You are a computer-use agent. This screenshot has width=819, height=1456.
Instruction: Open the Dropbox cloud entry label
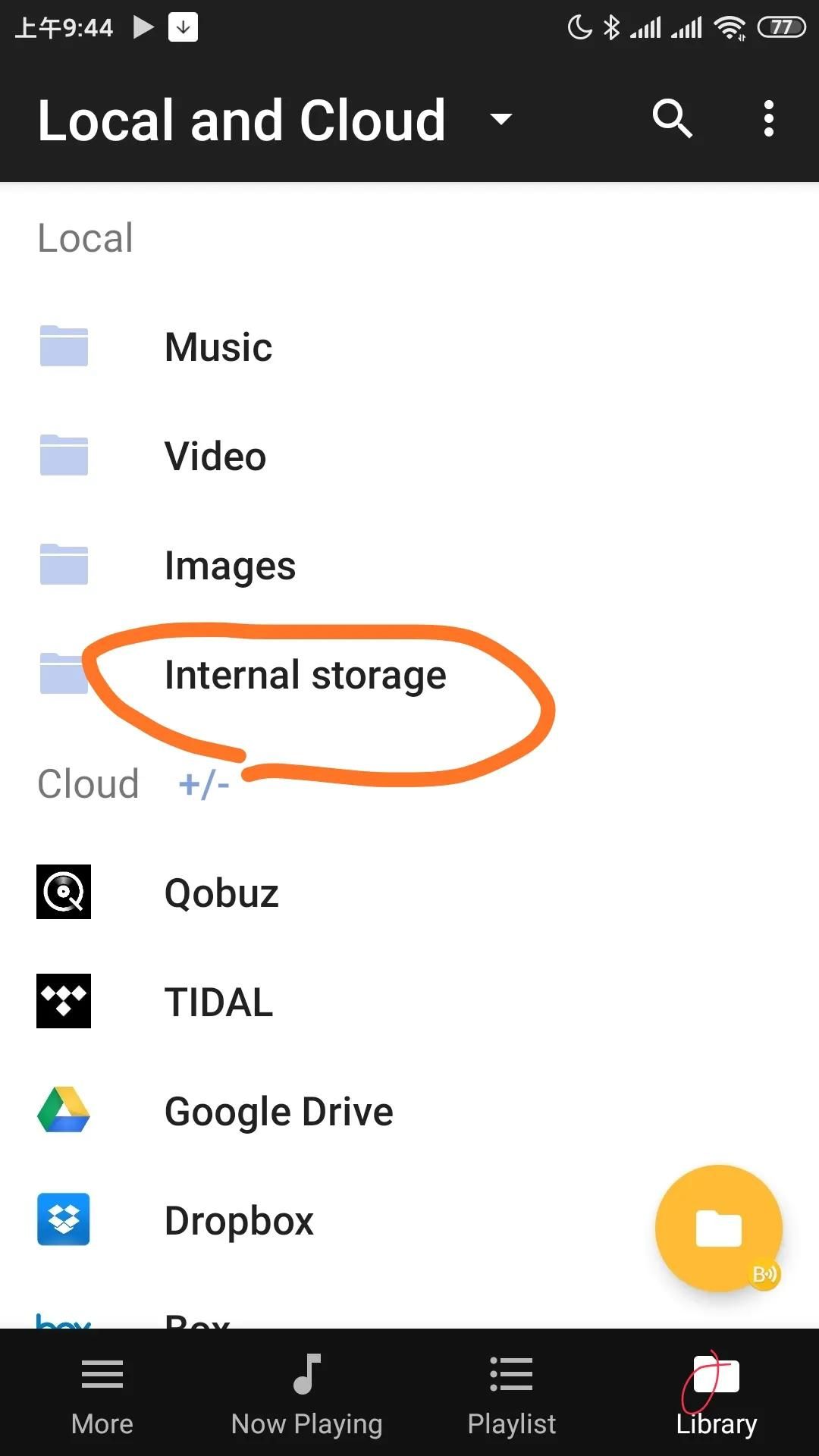coord(239,1221)
